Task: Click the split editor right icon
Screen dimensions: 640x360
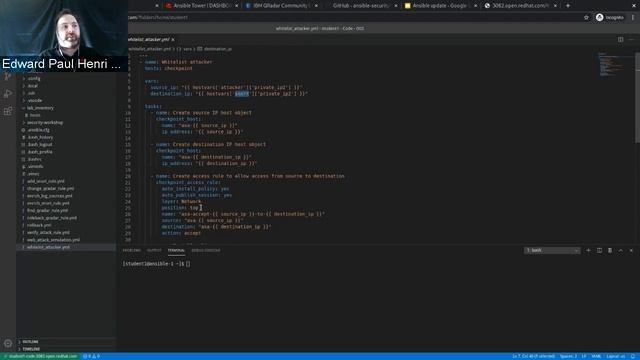Action: (x=620, y=40)
